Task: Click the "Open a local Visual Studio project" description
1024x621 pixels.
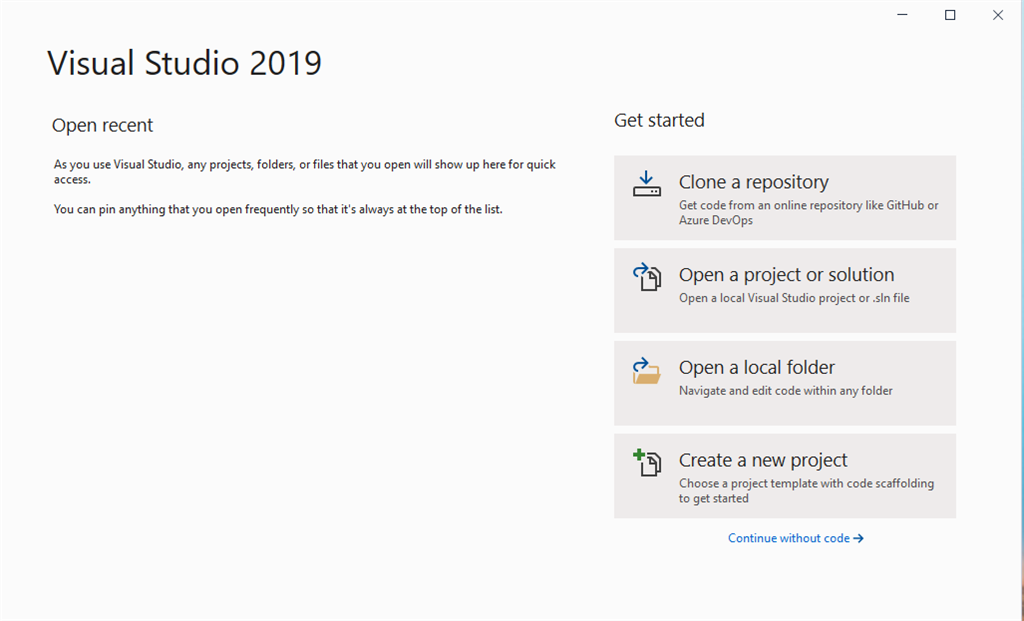Action: tap(794, 298)
